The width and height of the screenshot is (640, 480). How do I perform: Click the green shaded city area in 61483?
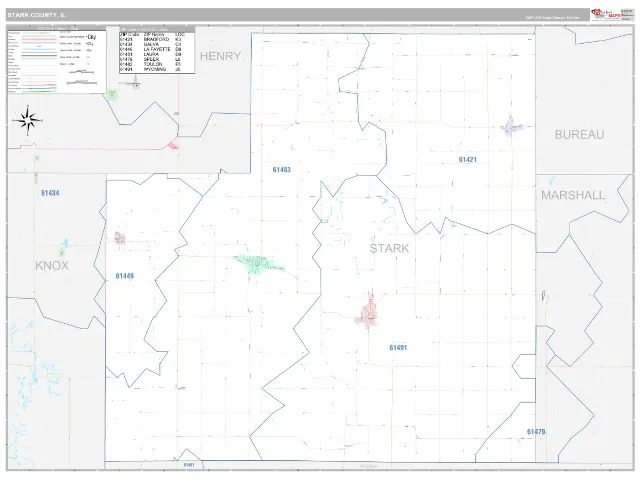[x=256, y=264]
